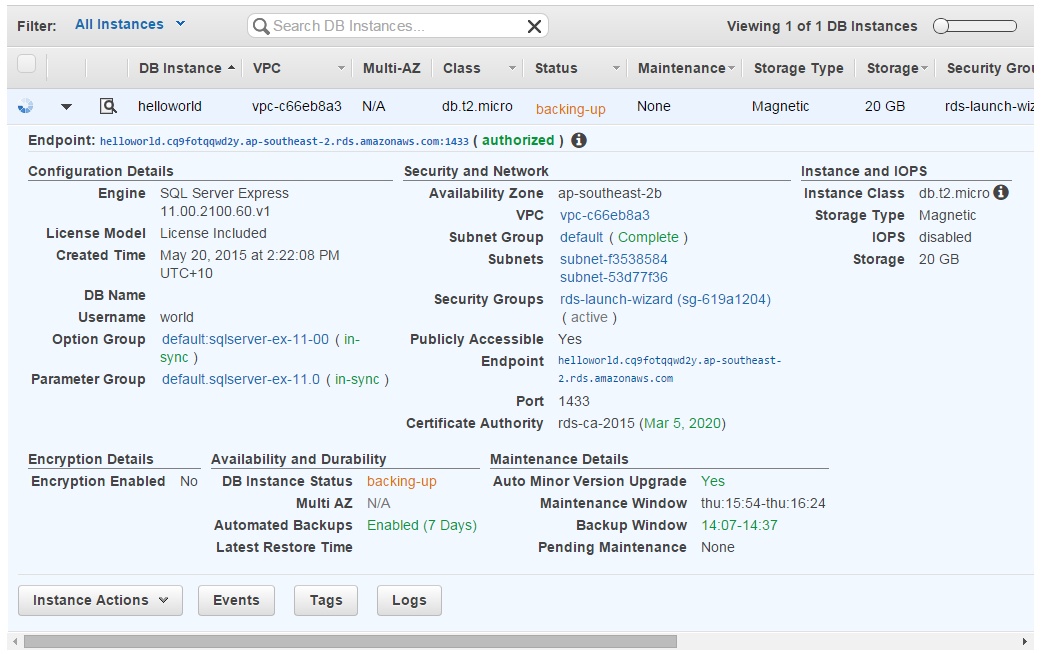Click the Port 1433 value
Screen dimensions: 1041x654
574,401
